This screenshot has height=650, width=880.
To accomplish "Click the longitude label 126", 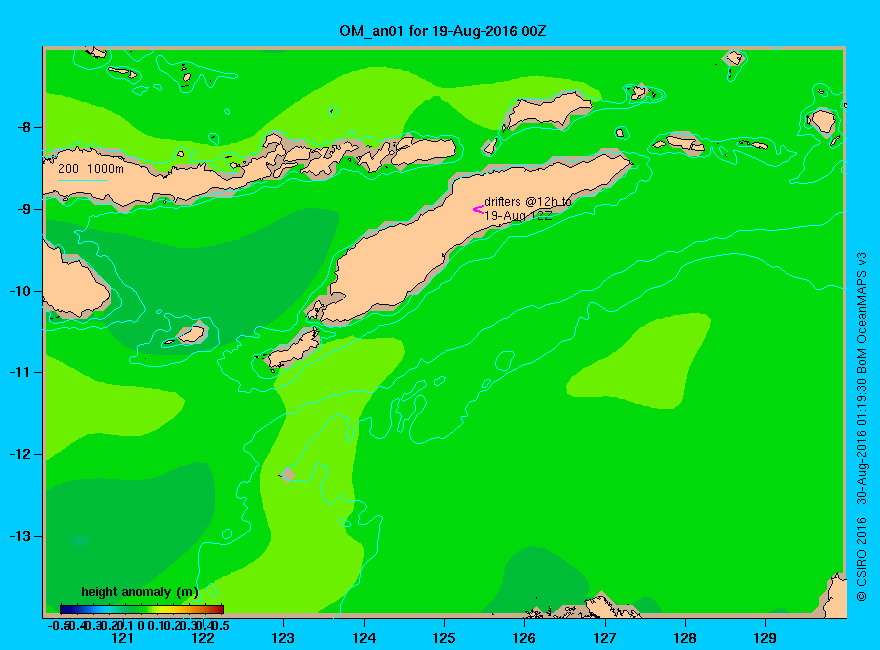I will [524, 638].
